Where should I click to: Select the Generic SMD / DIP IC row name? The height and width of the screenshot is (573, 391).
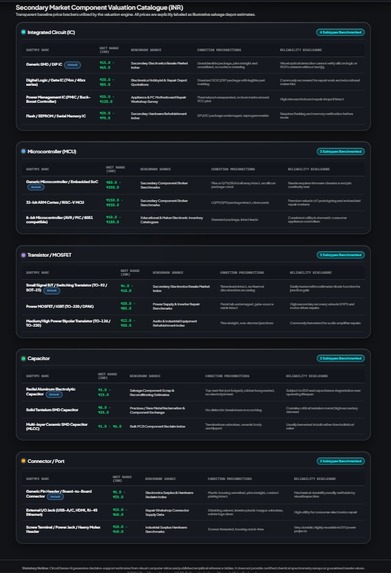(x=44, y=64)
